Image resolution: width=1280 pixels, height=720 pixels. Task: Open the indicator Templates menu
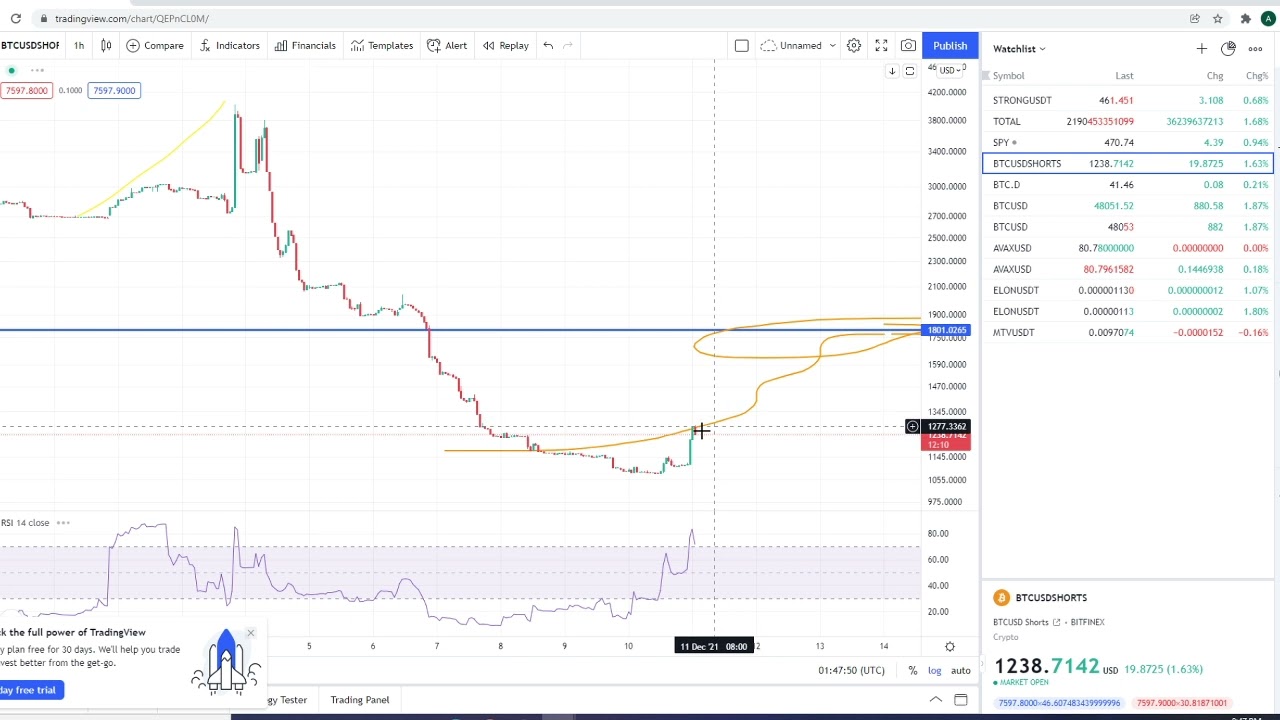point(380,45)
